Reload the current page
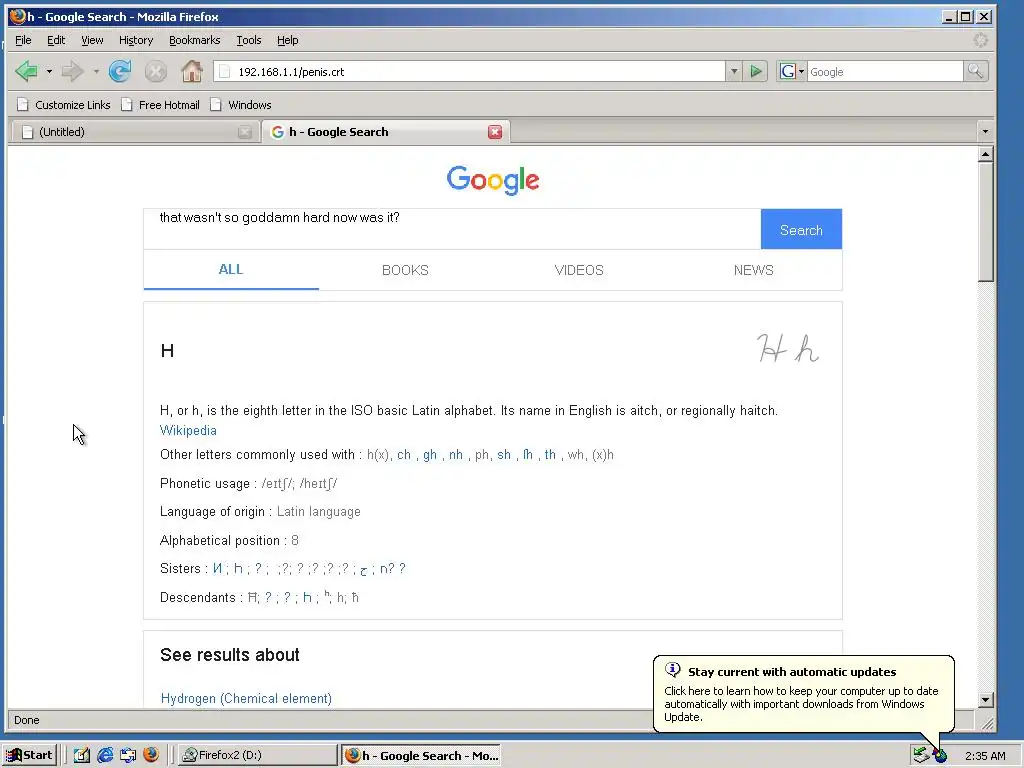The height and width of the screenshot is (768, 1024). (x=120, y=71)
